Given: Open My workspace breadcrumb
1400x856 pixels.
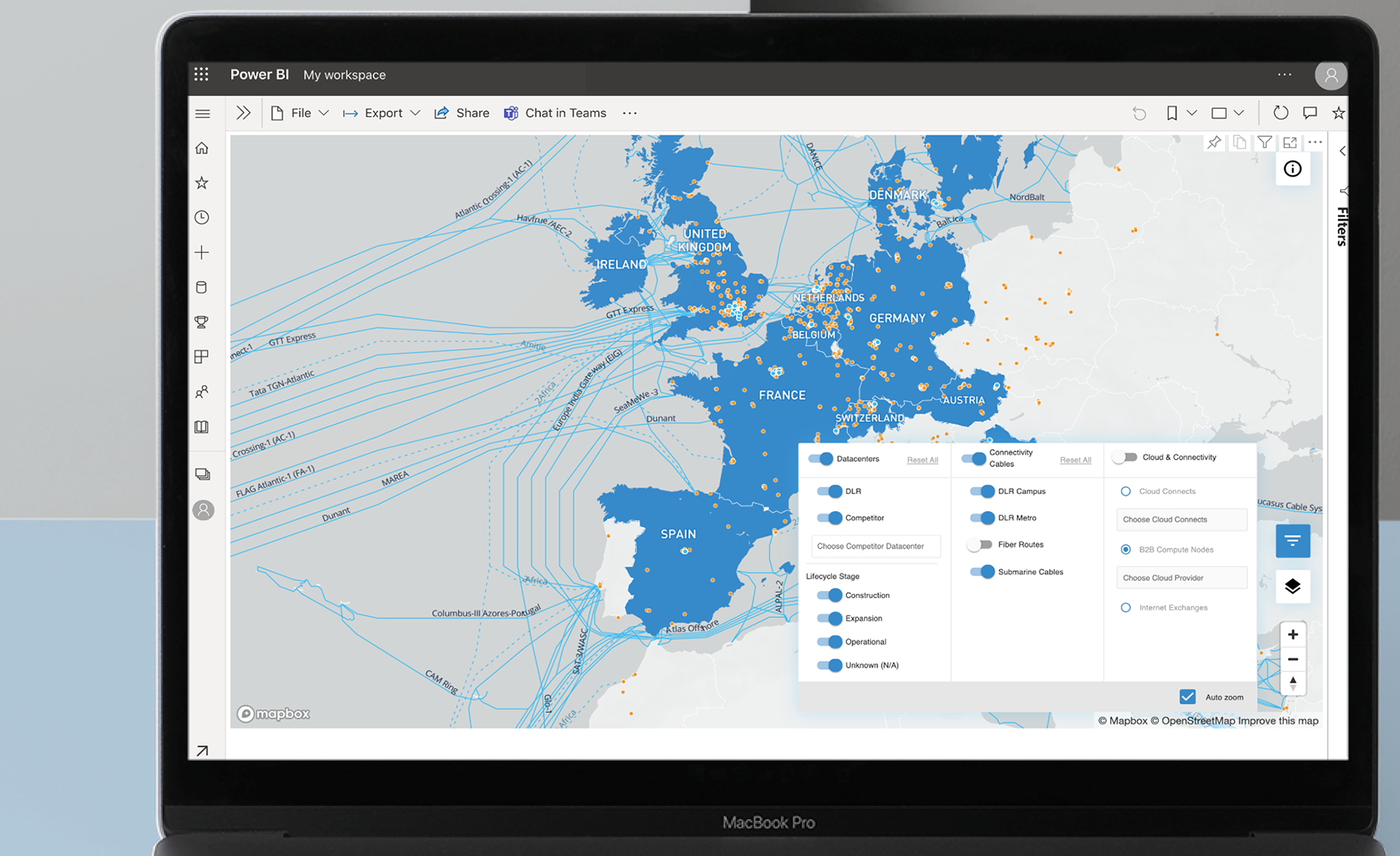Looking at the screenshot, I should coord(345,75).
